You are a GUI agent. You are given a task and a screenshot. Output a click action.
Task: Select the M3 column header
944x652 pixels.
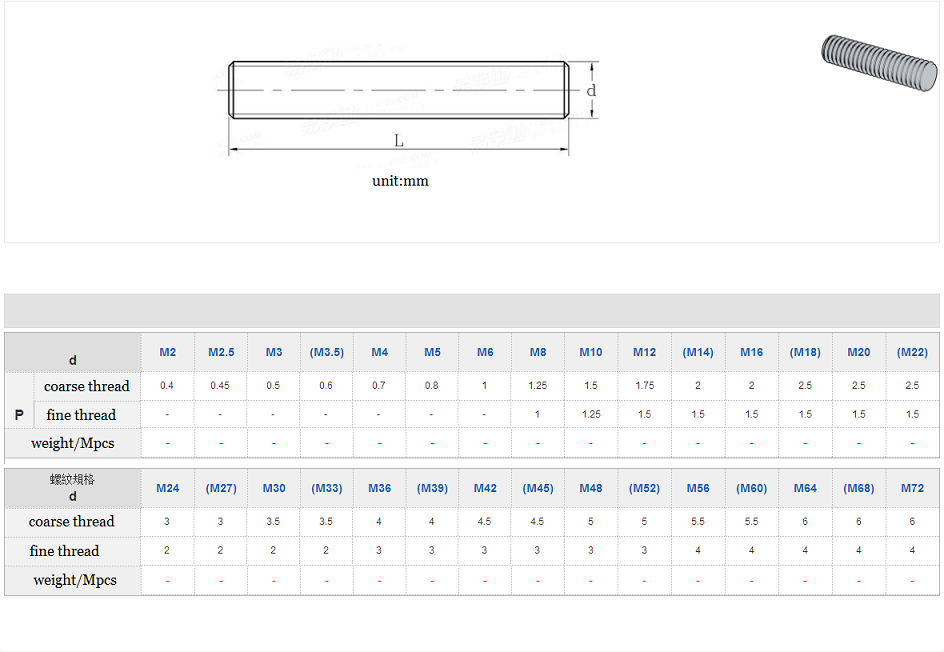(274, 352)
